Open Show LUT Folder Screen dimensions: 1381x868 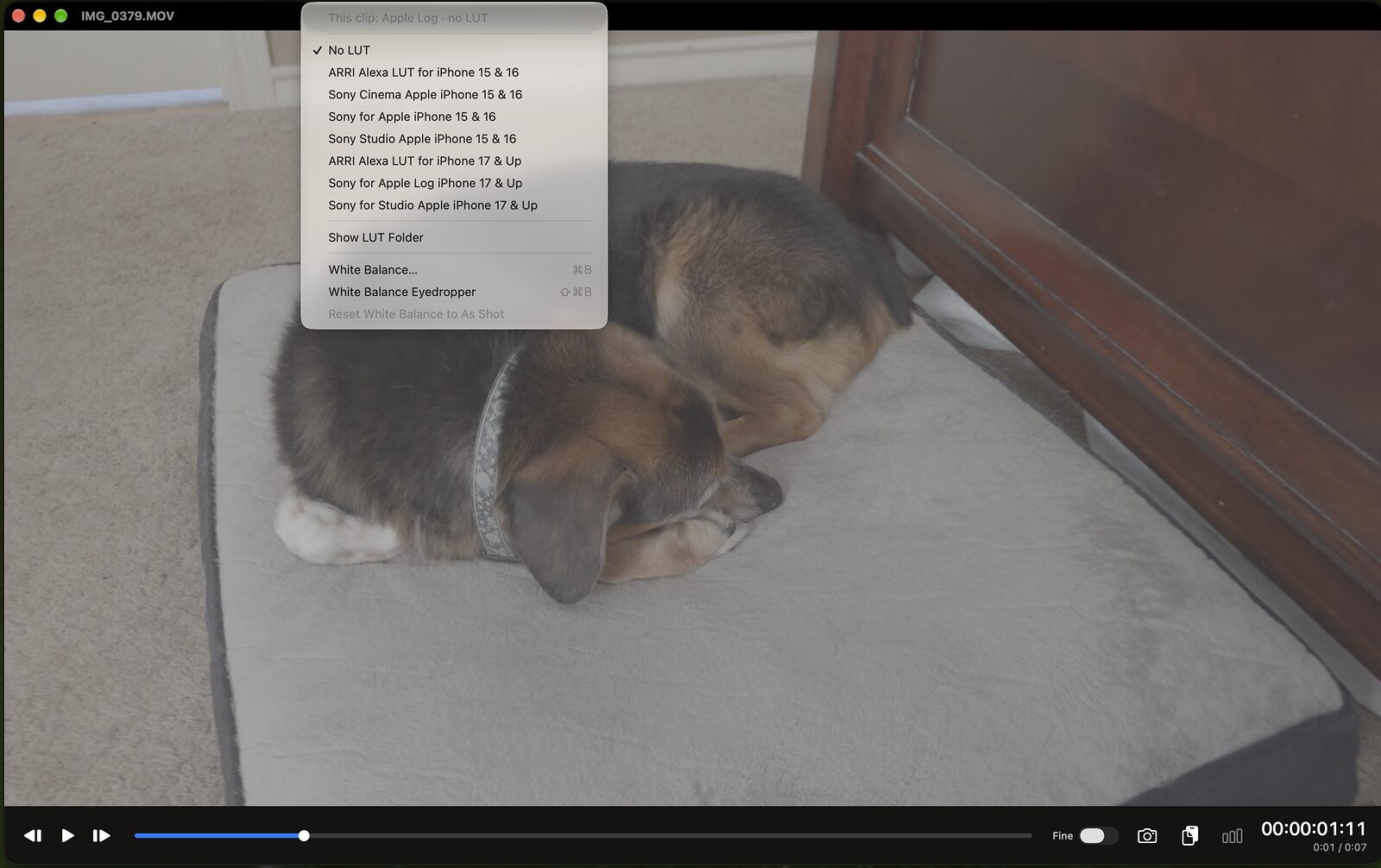(x=454, y=237)
